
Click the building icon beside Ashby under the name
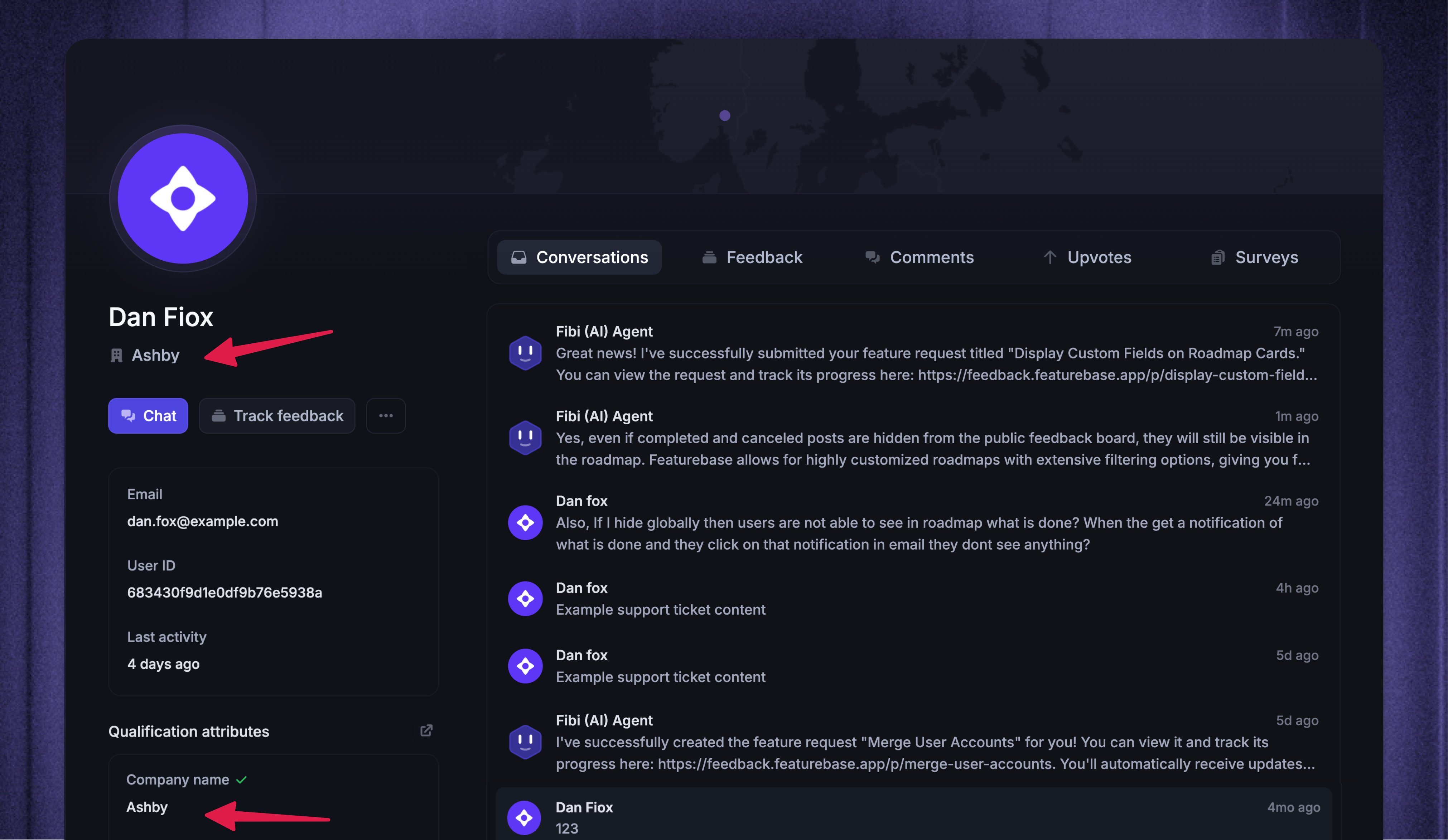(117, 356)
